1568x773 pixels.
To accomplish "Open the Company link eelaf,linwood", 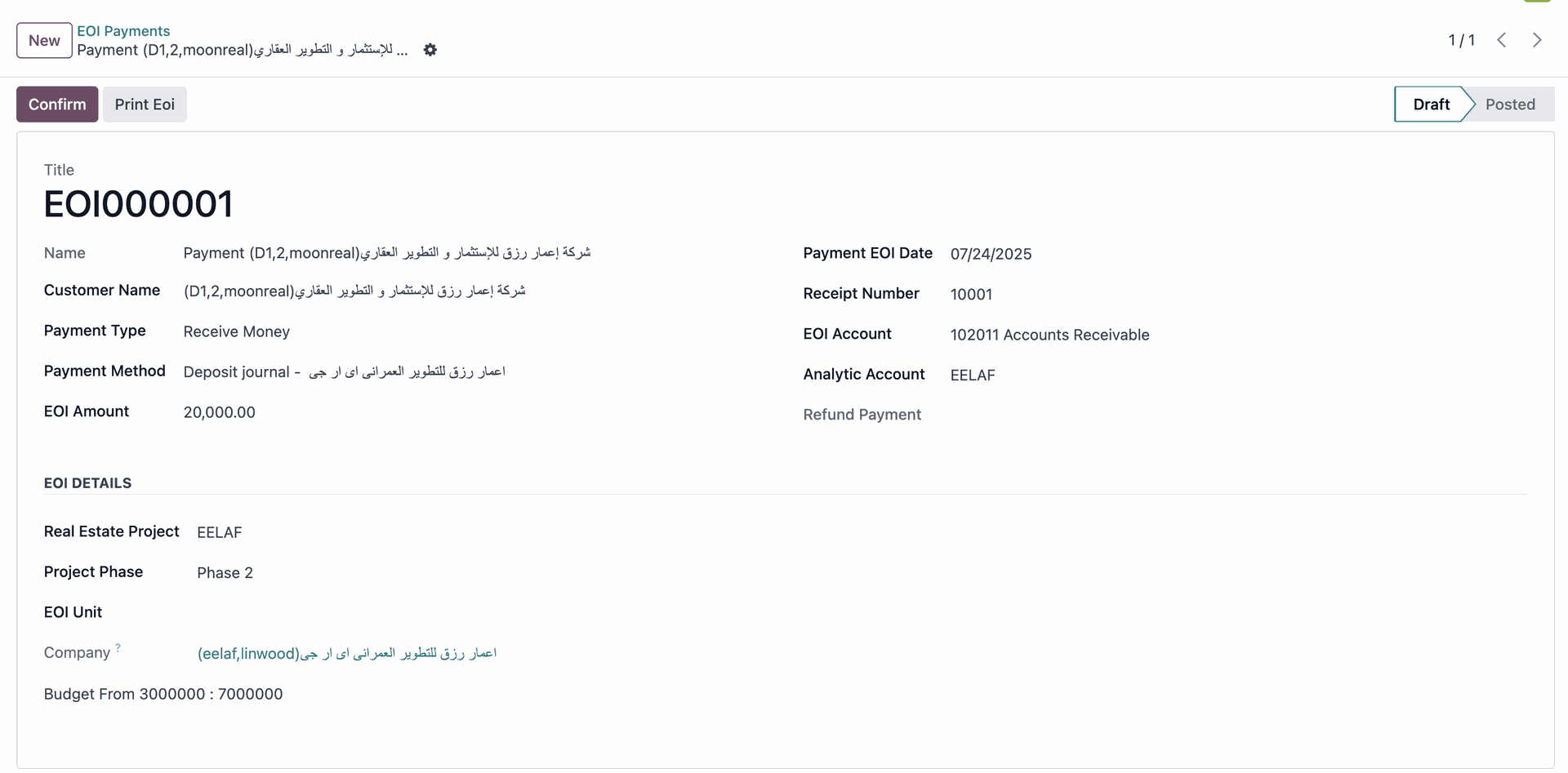I will [x=347, y=654].
